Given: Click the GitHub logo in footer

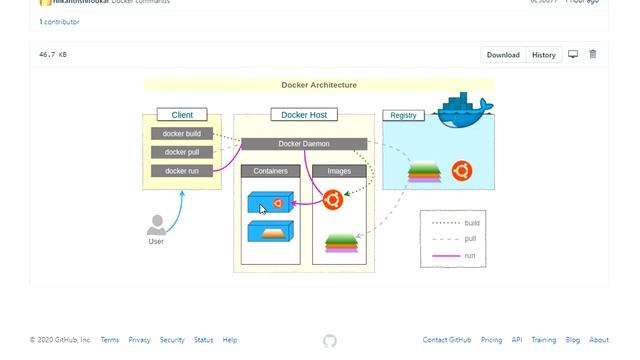Looking at the screenshot, I should 330,341.
